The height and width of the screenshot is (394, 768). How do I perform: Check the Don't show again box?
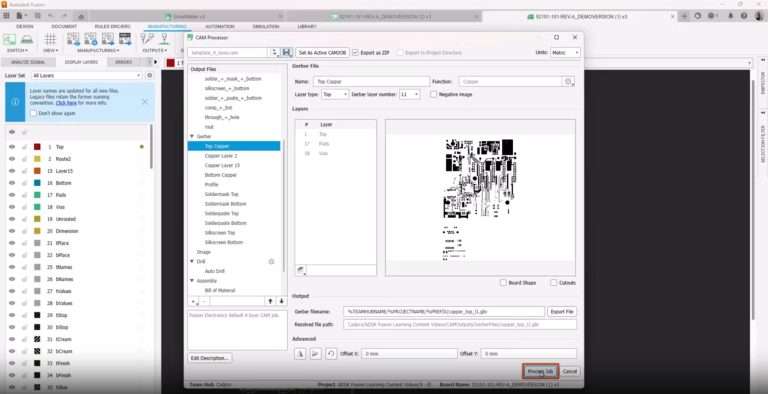33,113
